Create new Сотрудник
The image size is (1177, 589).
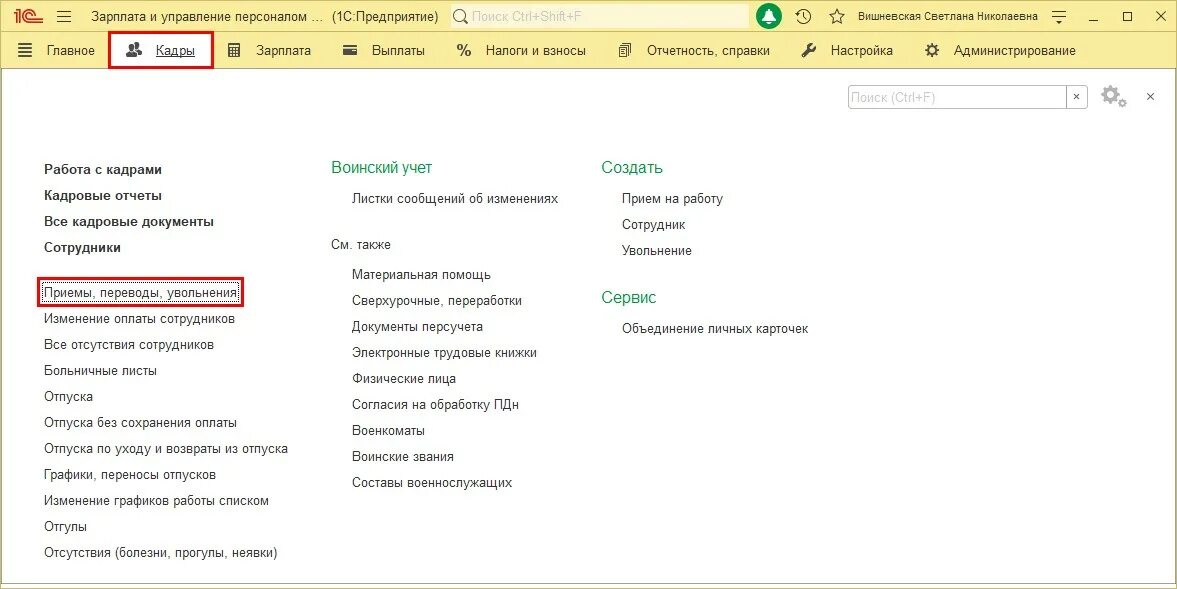[x=653, y=224]
